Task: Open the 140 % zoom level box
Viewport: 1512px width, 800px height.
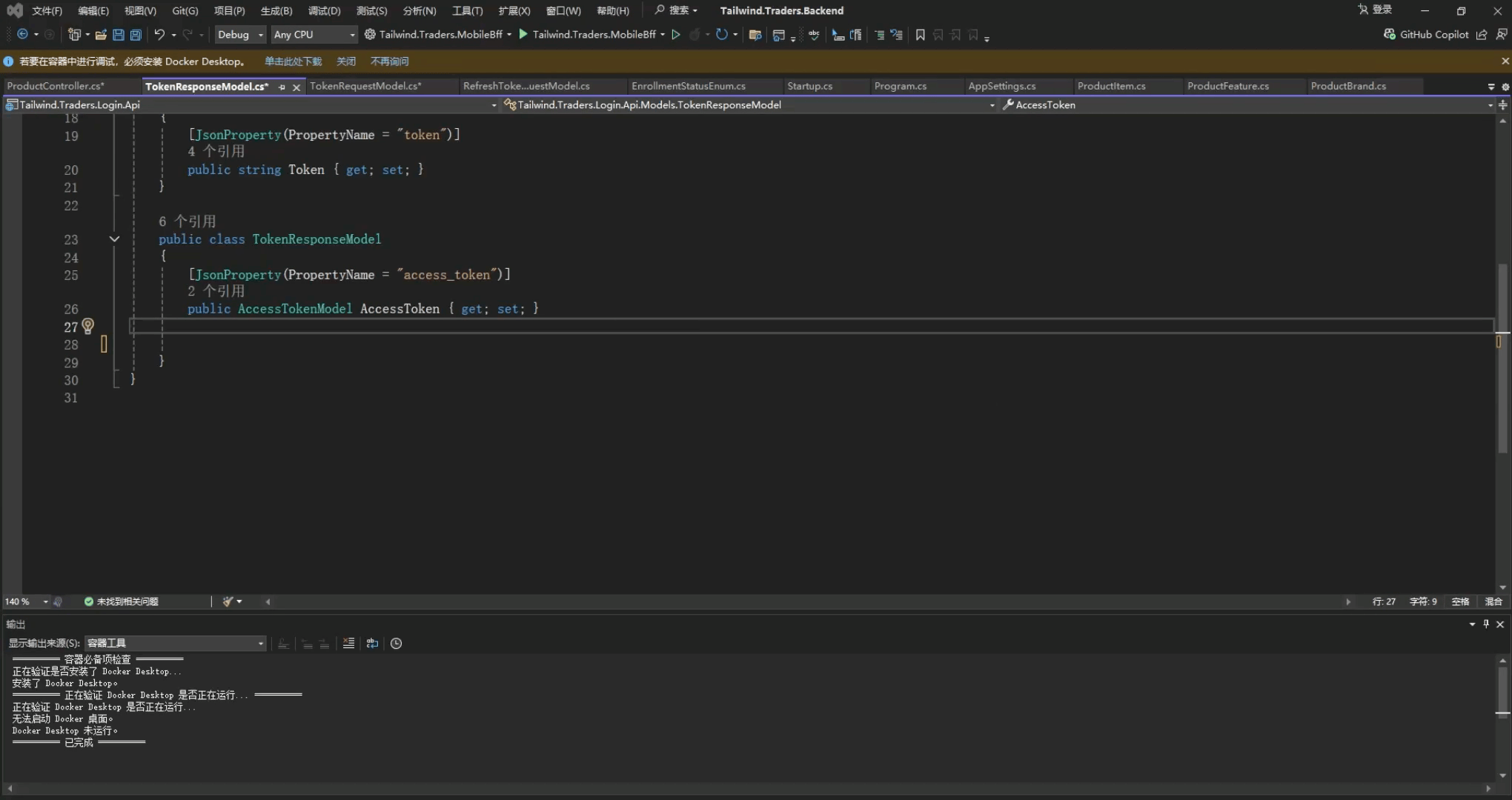Action: [x=26, y=601]
